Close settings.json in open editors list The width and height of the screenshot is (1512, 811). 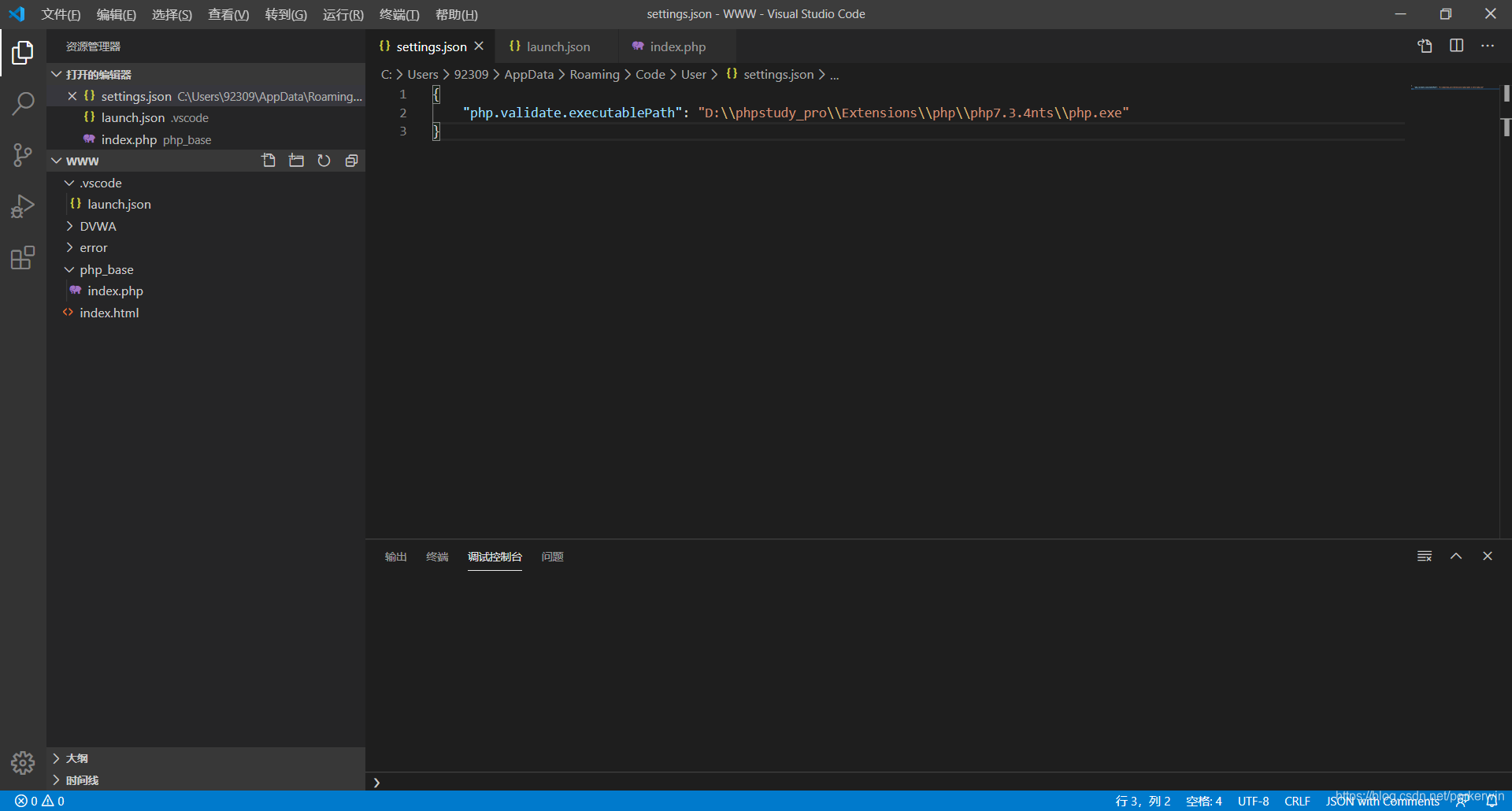pyautogui.click(x=72, y=96)
